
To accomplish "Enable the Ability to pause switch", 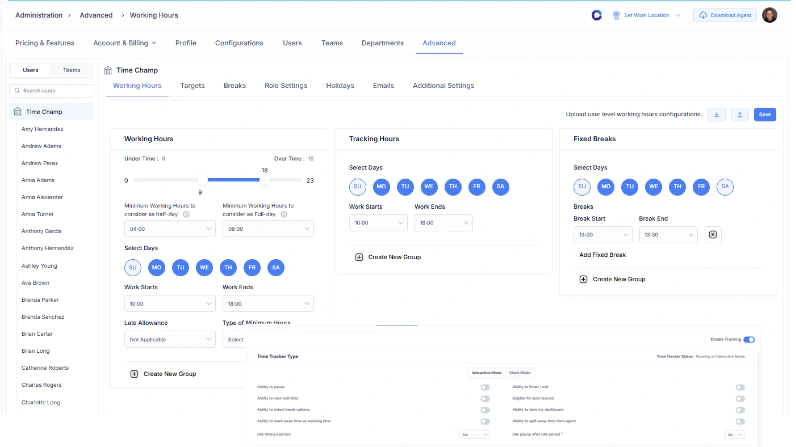I will click(x=485, y=387).
